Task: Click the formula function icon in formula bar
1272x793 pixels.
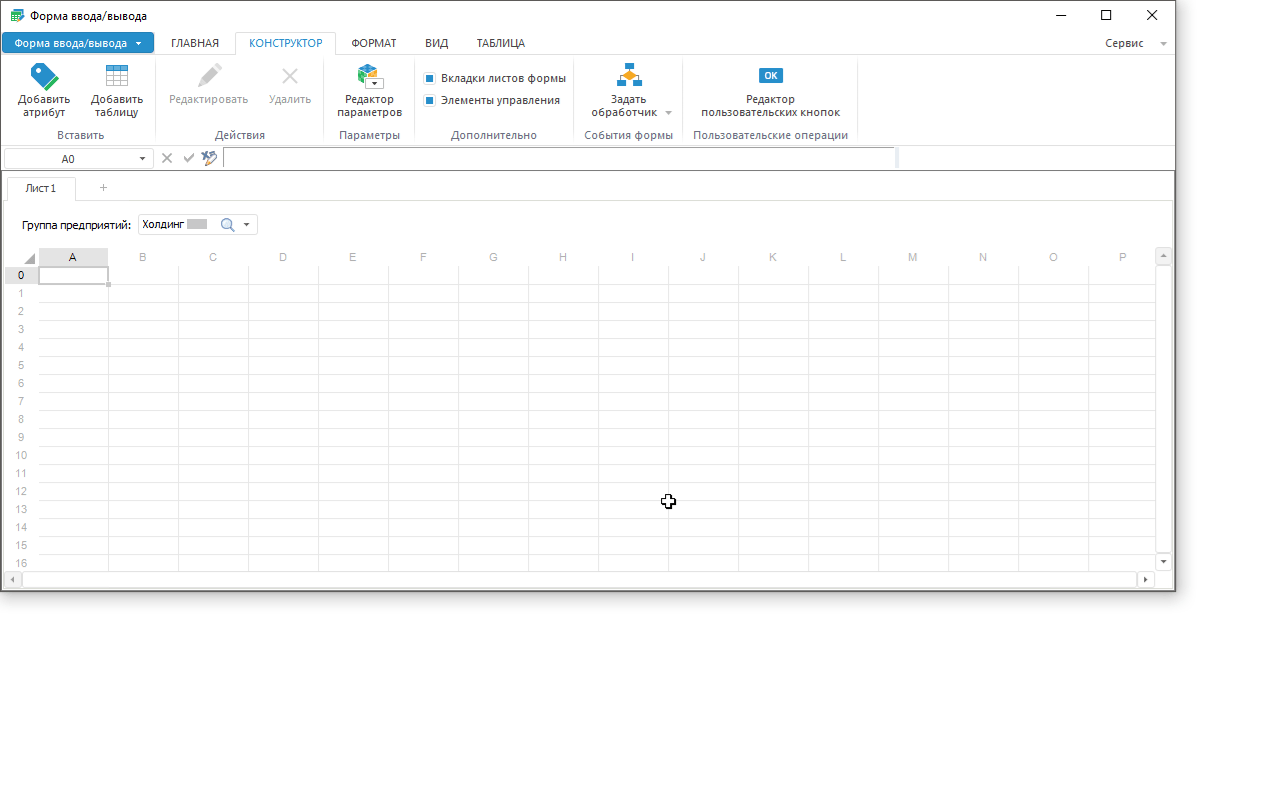Action: [x=209, y=158]
